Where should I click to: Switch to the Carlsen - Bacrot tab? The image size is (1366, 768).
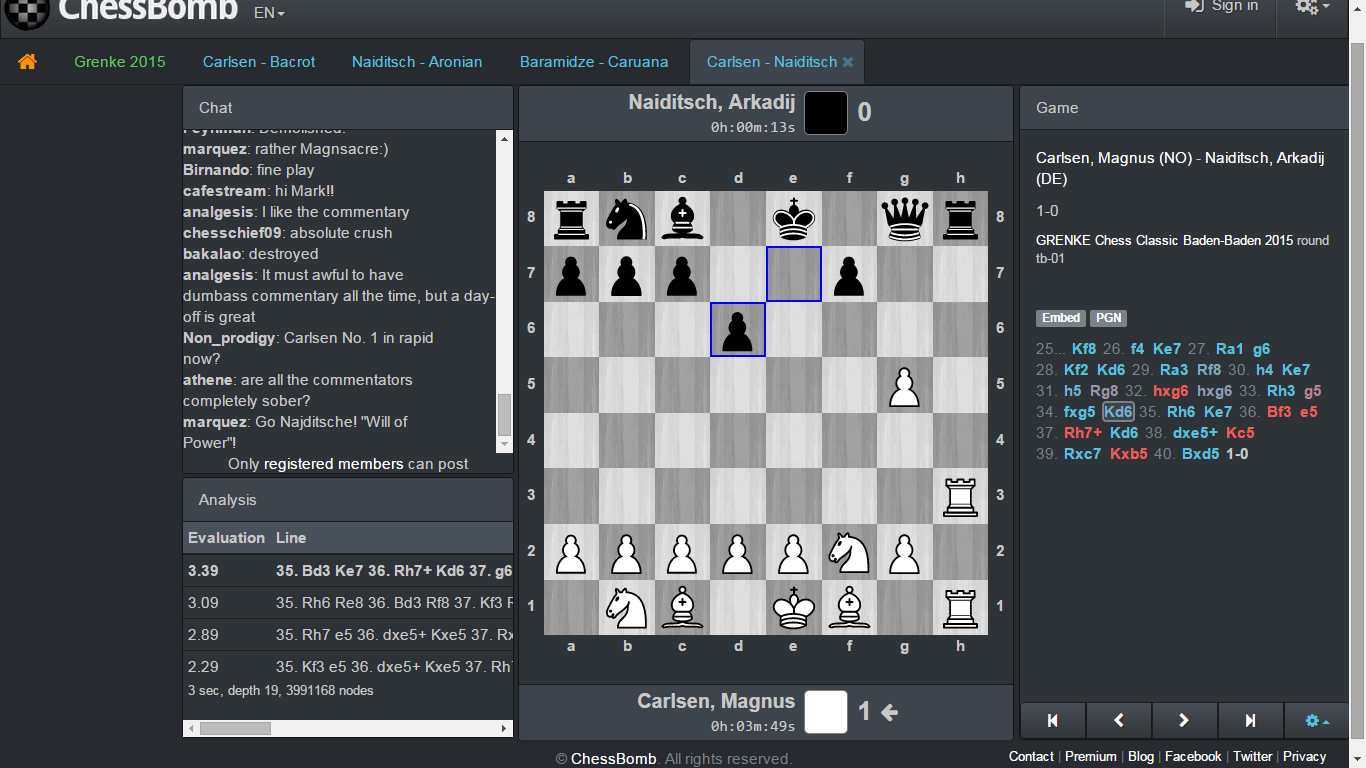259,62
